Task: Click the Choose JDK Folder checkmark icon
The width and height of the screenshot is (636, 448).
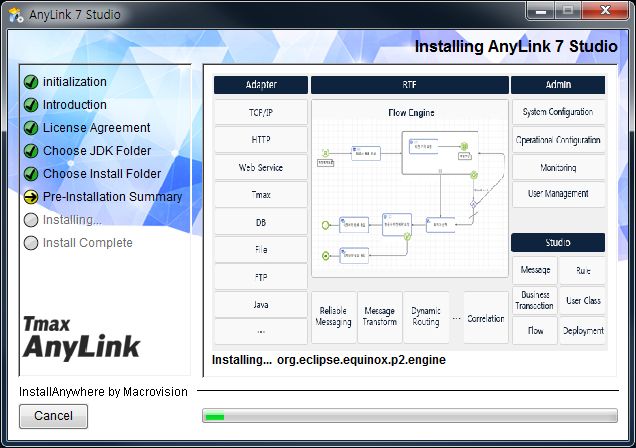Action: [31, 151]
